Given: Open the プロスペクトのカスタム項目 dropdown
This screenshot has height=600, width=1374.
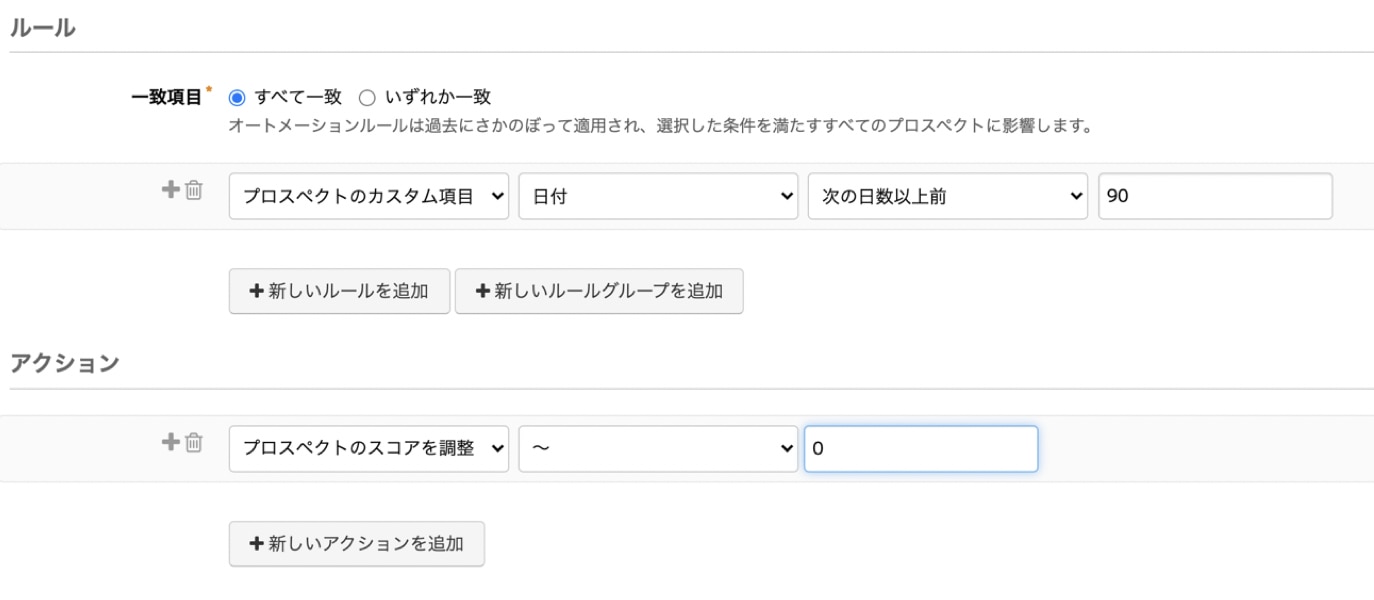Looking at the screenshot, I should click(x=369, y=196).
